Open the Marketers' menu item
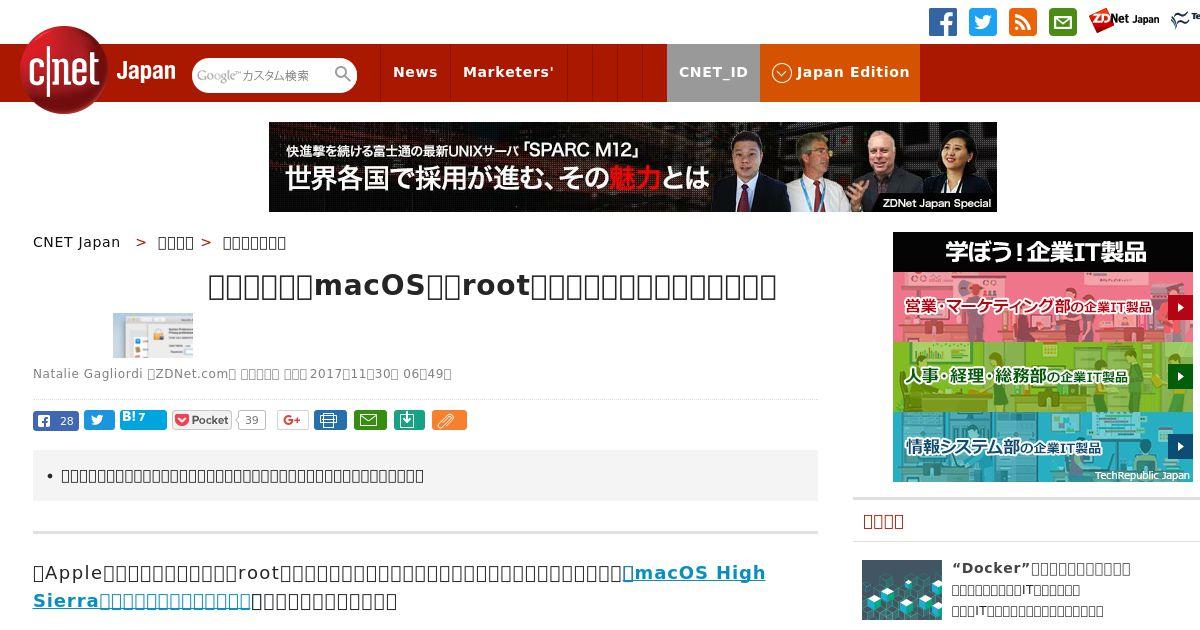 coord(508,72)
